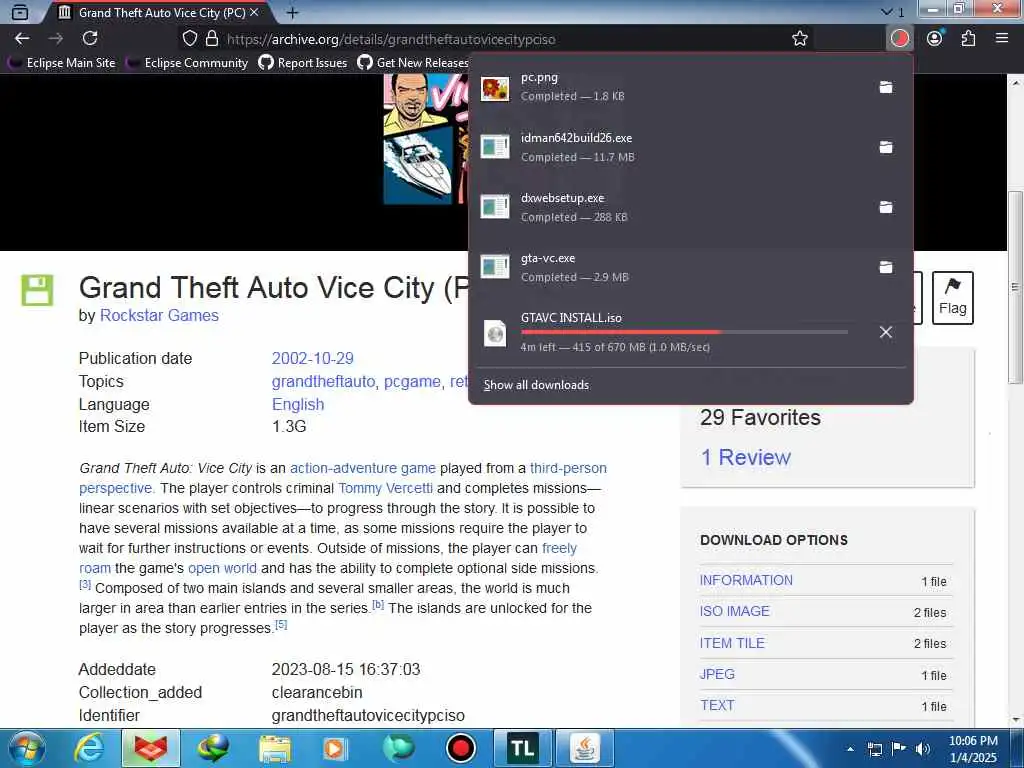The height and width of the screenshot is (768, 1024).
Task: Open the system volume speaker icon
Action: pos(922,749)
